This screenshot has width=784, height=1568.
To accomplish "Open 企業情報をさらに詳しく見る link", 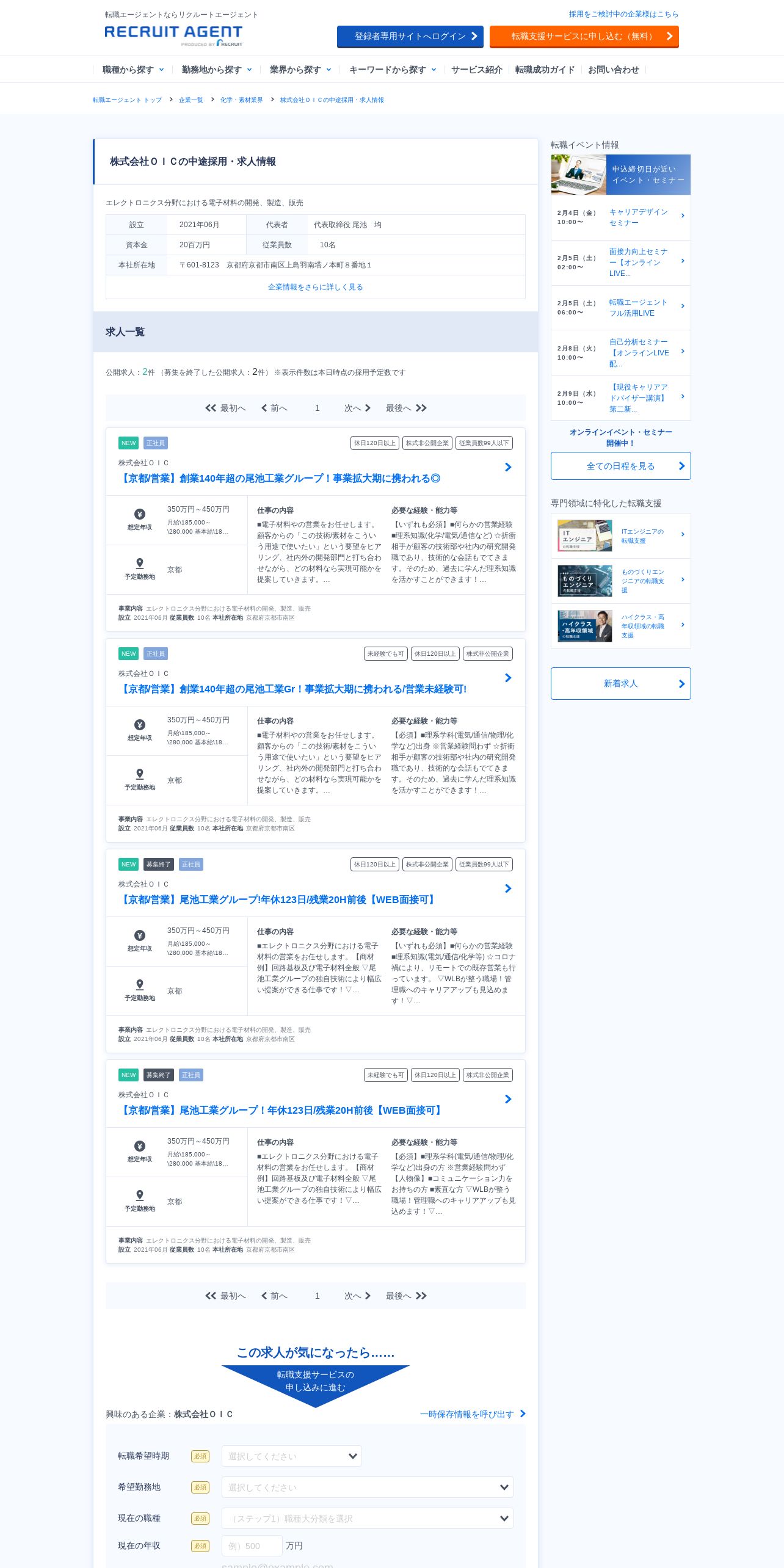I will click(315, 287).
